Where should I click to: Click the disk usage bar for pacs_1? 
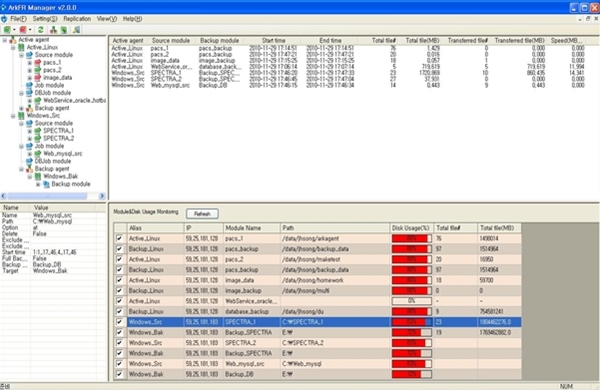[x=411, y=238]
